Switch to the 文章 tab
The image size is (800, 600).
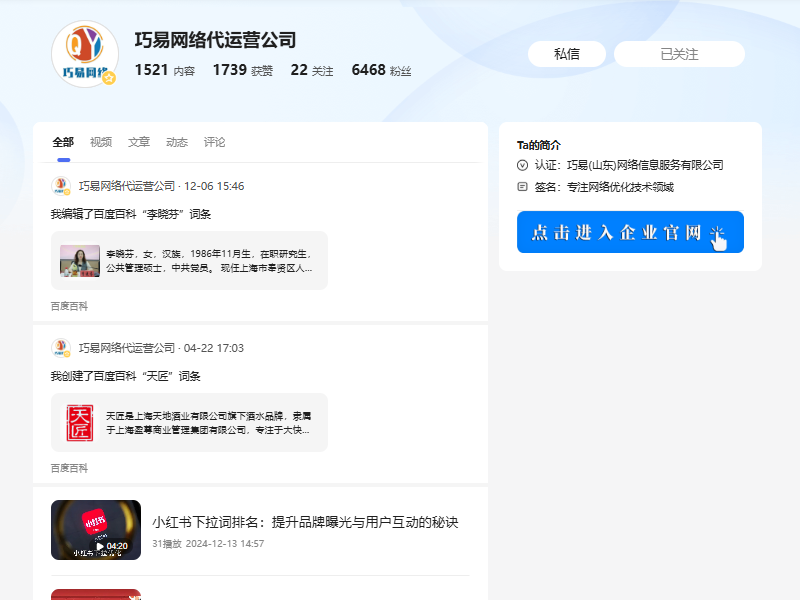[x=139, y=142]
